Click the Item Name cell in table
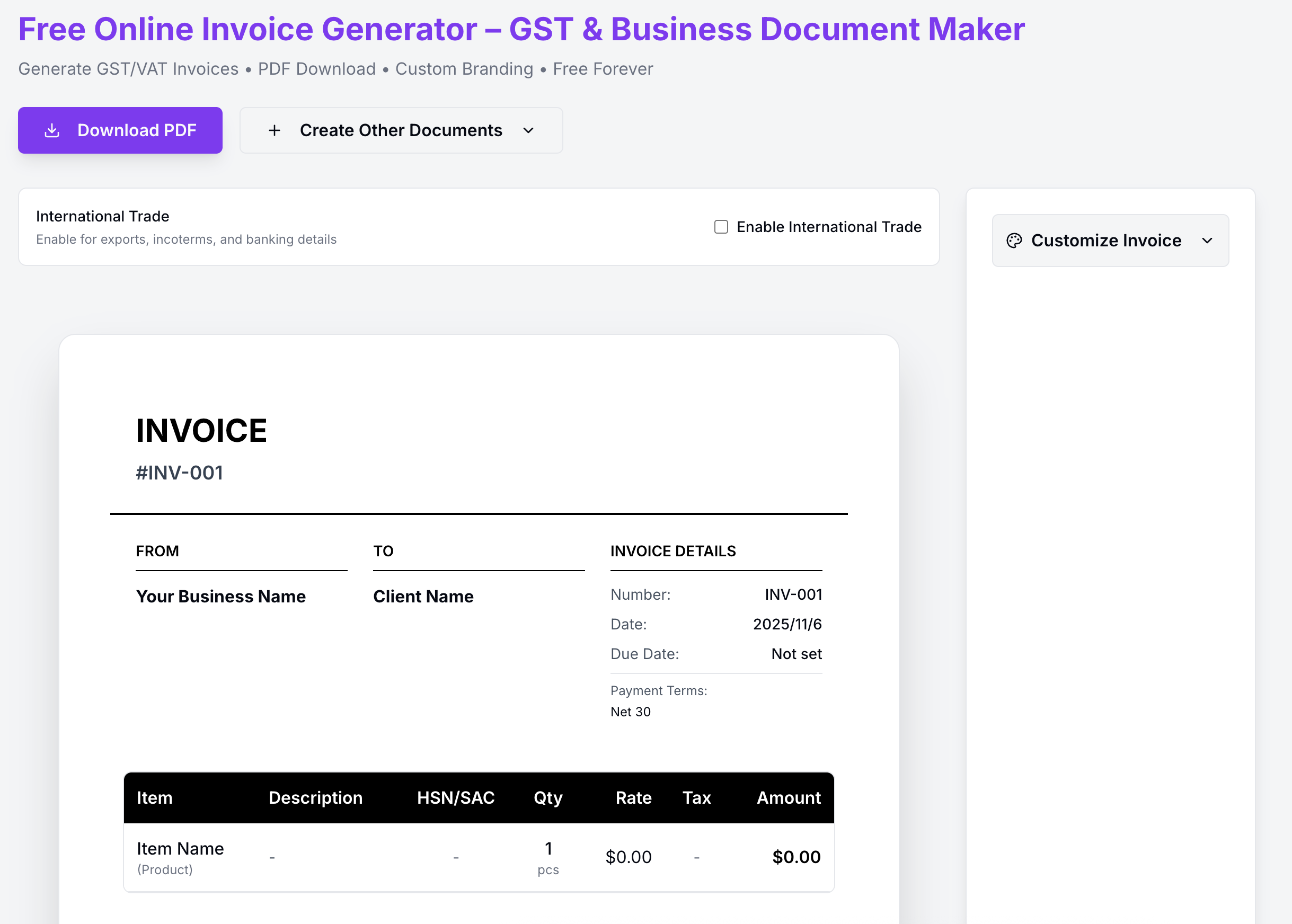The height and width of the screenshot is (924, 1292). coord(180,848)
